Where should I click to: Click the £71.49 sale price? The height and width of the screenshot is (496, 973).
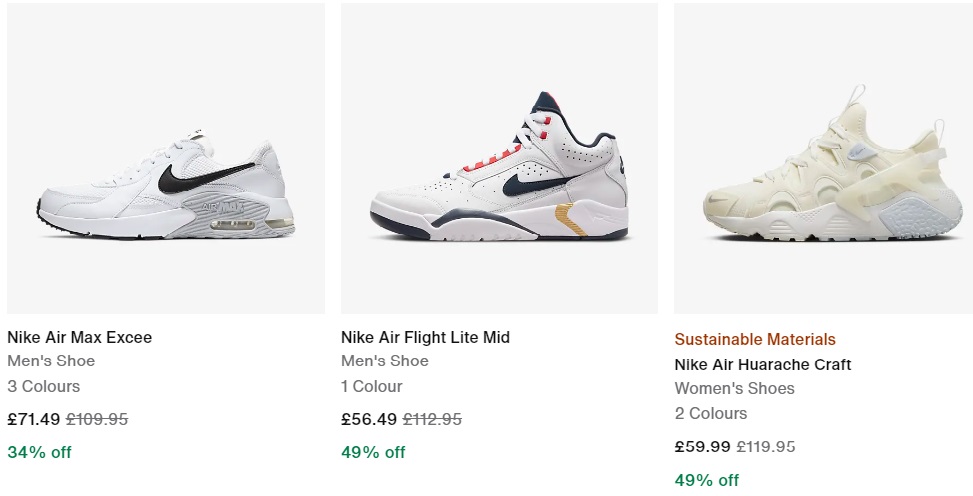pos(34,419)
